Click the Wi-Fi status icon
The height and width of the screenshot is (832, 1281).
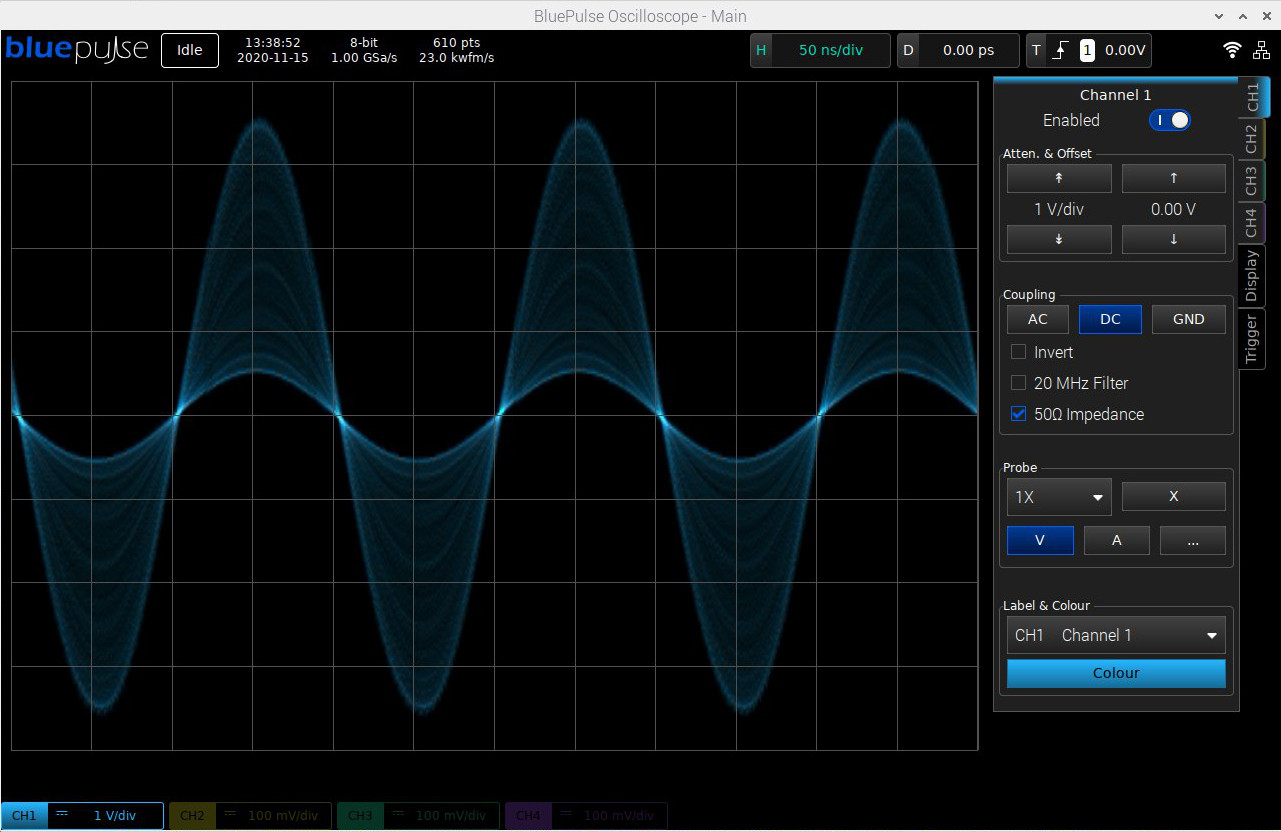coord(1233,50)
